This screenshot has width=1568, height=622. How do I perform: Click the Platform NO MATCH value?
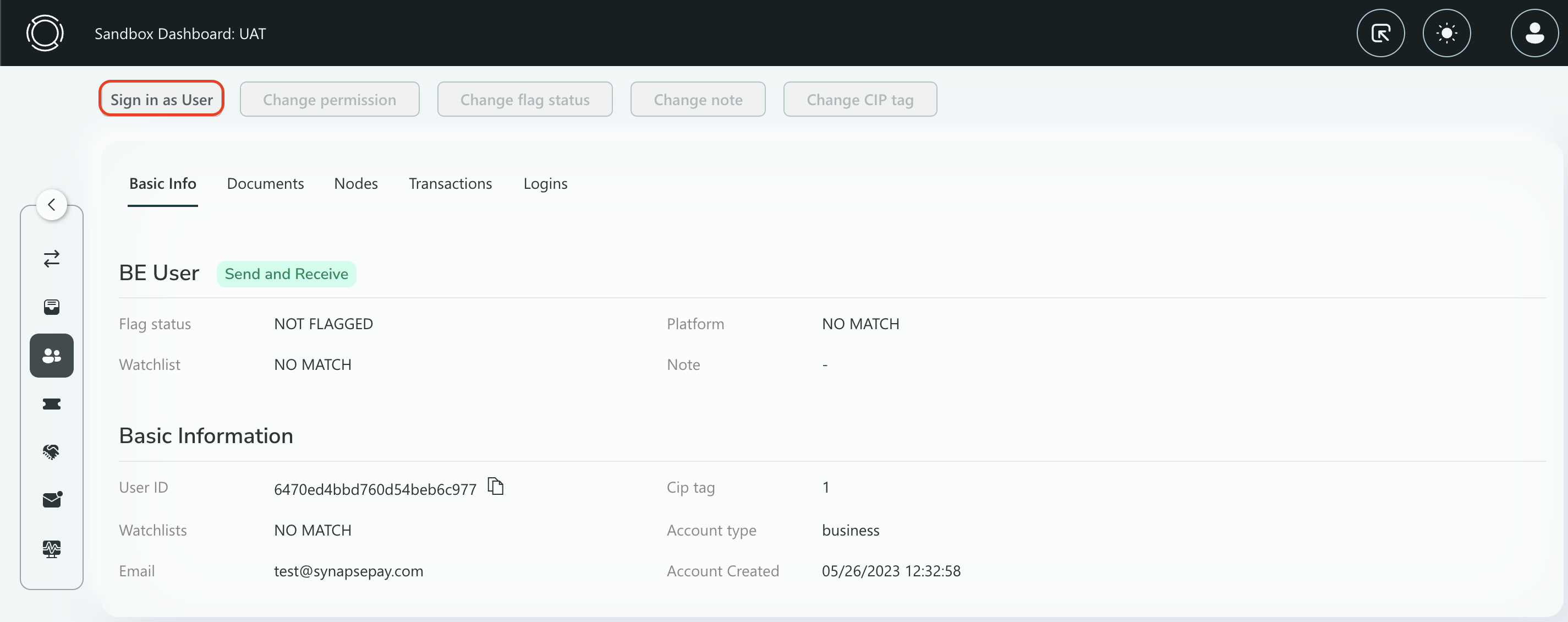(x=860, y=324)
